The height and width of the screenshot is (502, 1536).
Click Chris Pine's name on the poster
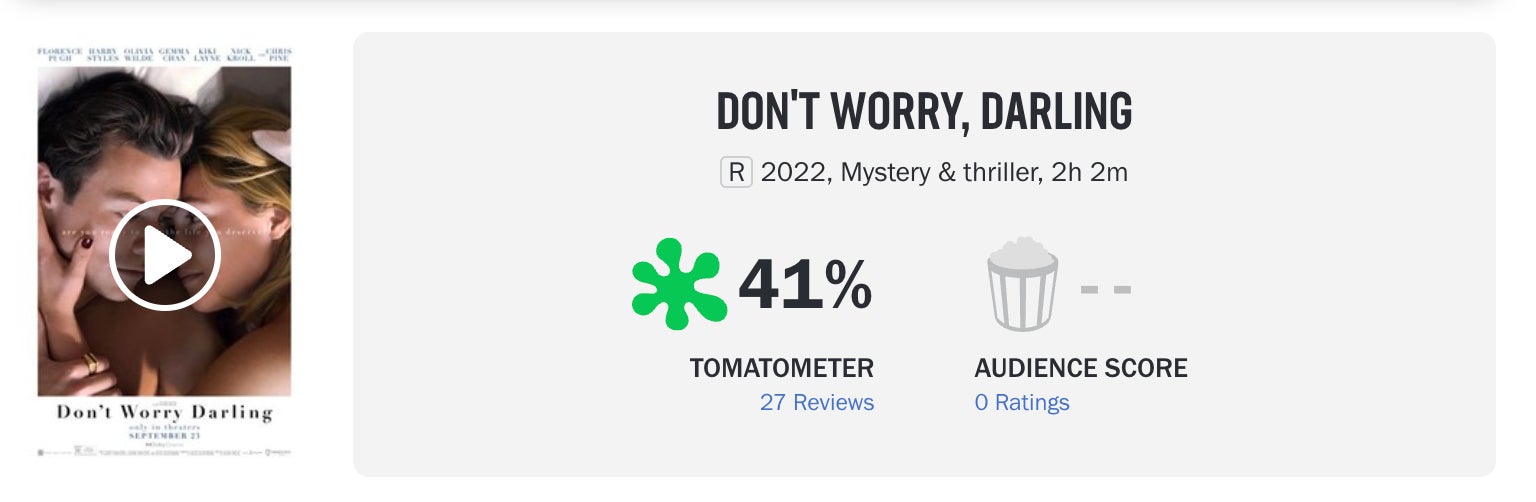(x=276, y=54)
